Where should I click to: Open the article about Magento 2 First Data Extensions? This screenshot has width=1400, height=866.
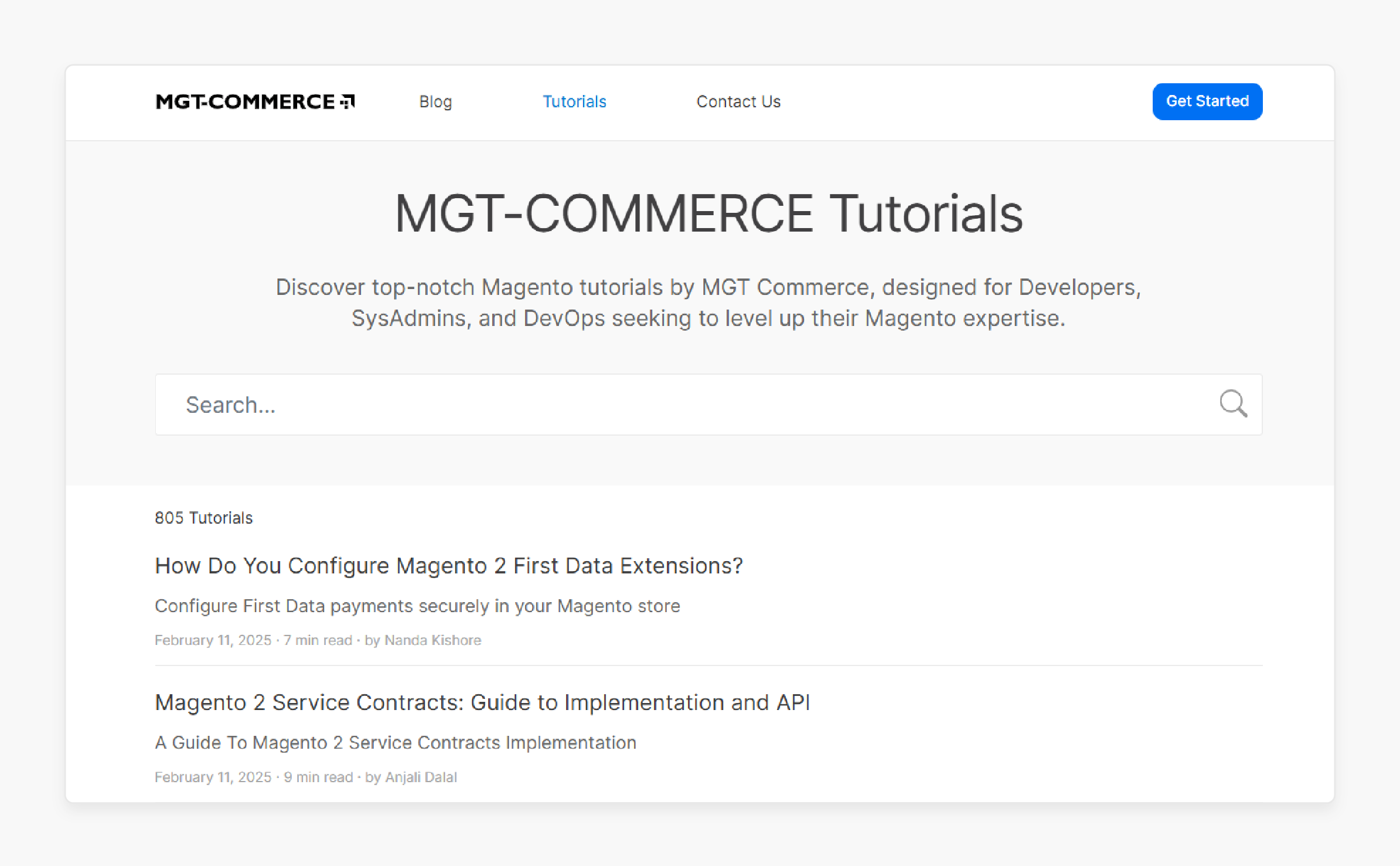click(449, 565)
